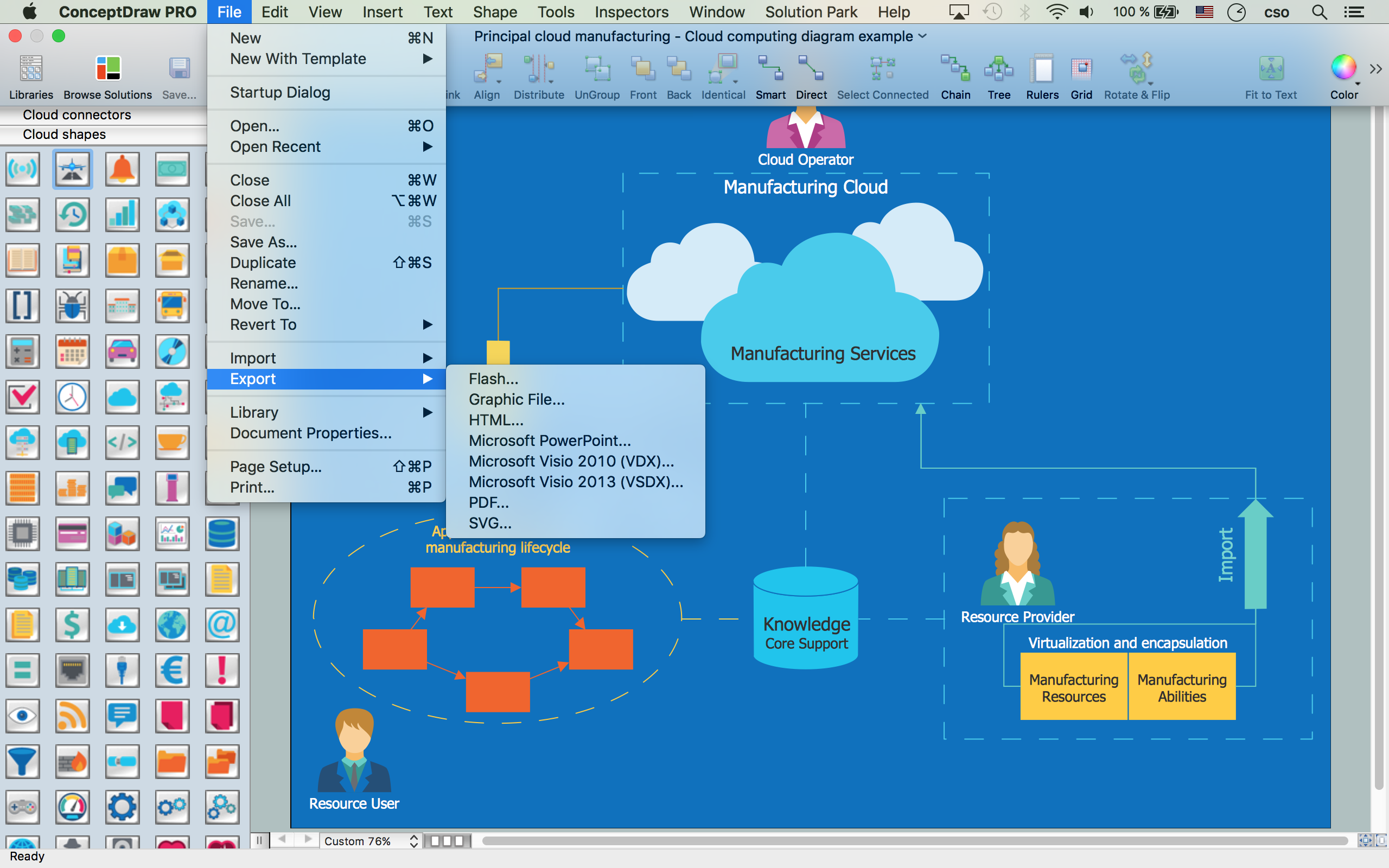The width and height of the screenshot is (1389, 868).
Task: Show hidden toolbar items via overflow chevron
Action: tap(1376, 69)
